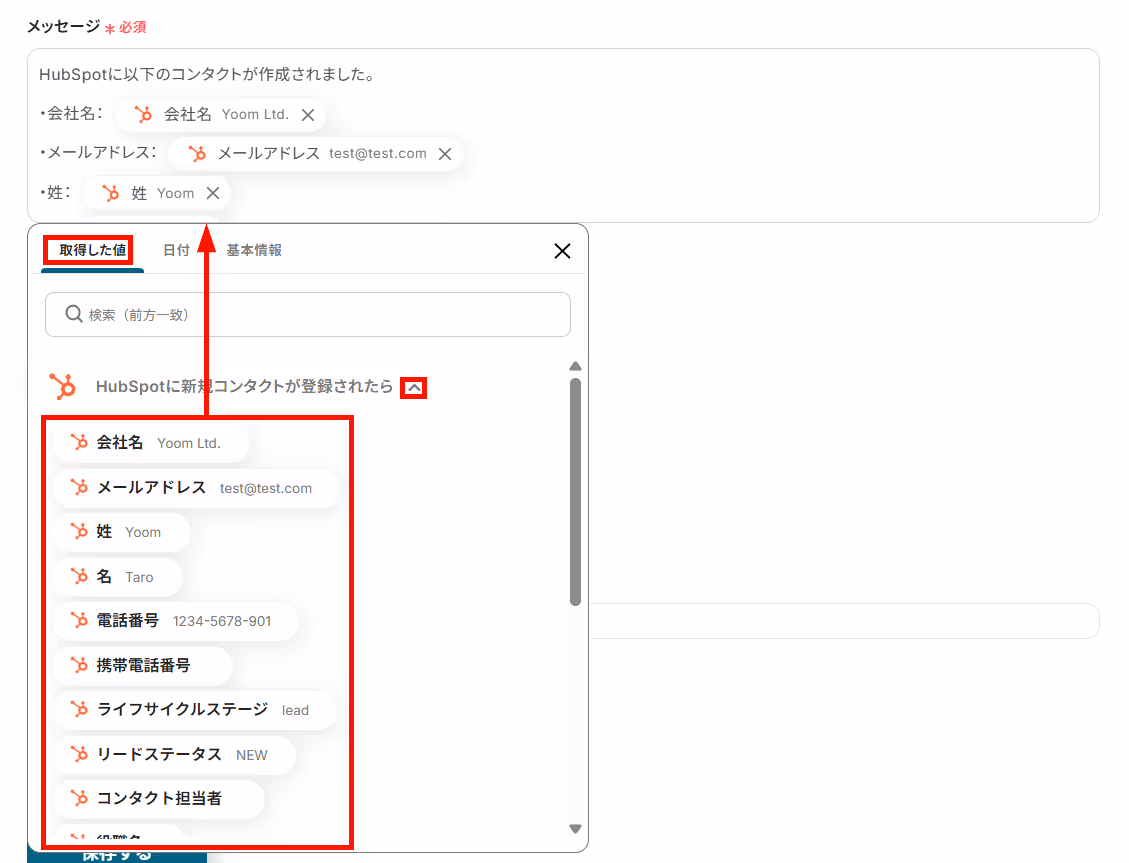
Task: Click the scrollbar down arrow in list
Action: (575, 828)
